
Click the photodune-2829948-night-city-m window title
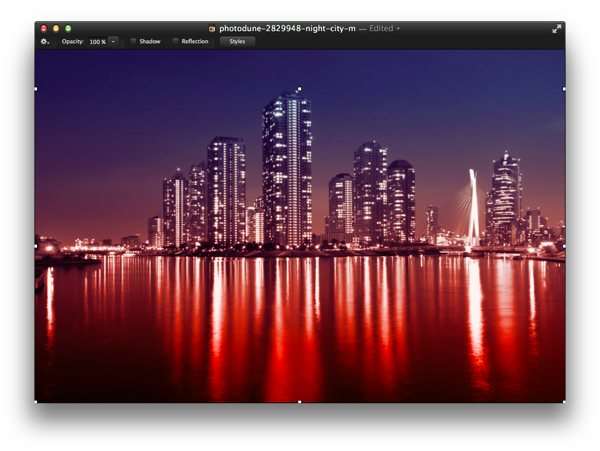[x=287, y=29]
